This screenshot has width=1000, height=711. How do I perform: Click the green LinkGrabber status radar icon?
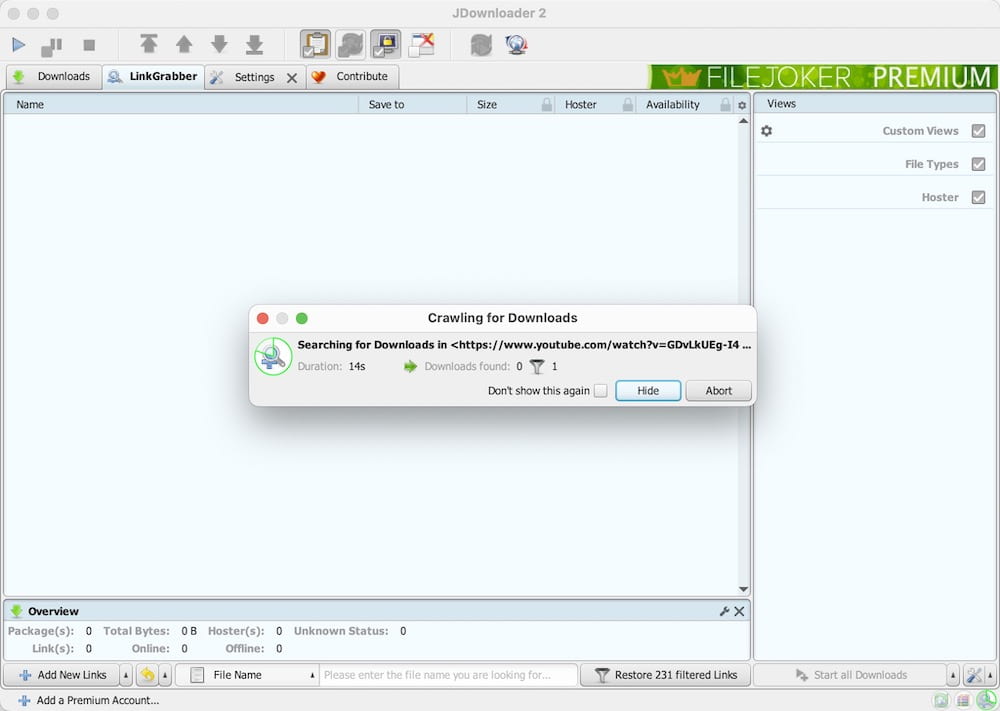click(987, 700)
